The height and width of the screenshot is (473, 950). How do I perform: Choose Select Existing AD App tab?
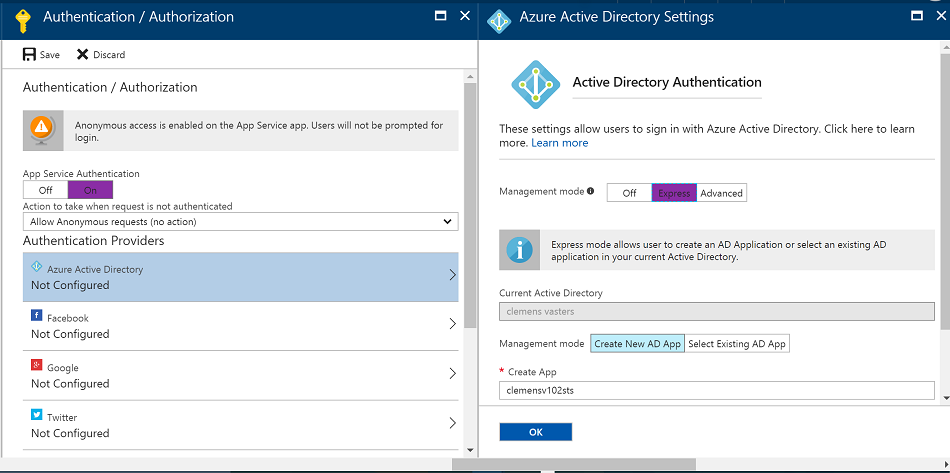point(737,343)
